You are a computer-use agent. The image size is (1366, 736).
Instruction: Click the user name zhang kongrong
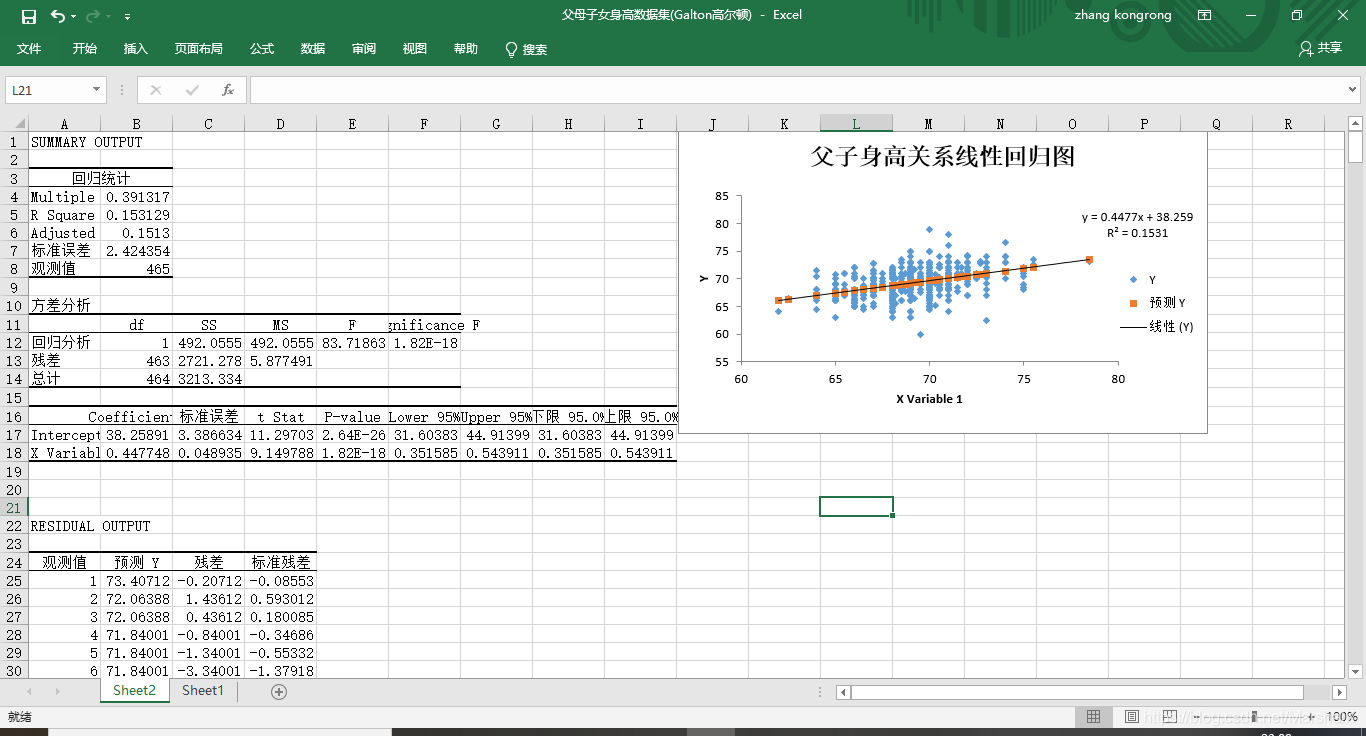(1123, 15)
